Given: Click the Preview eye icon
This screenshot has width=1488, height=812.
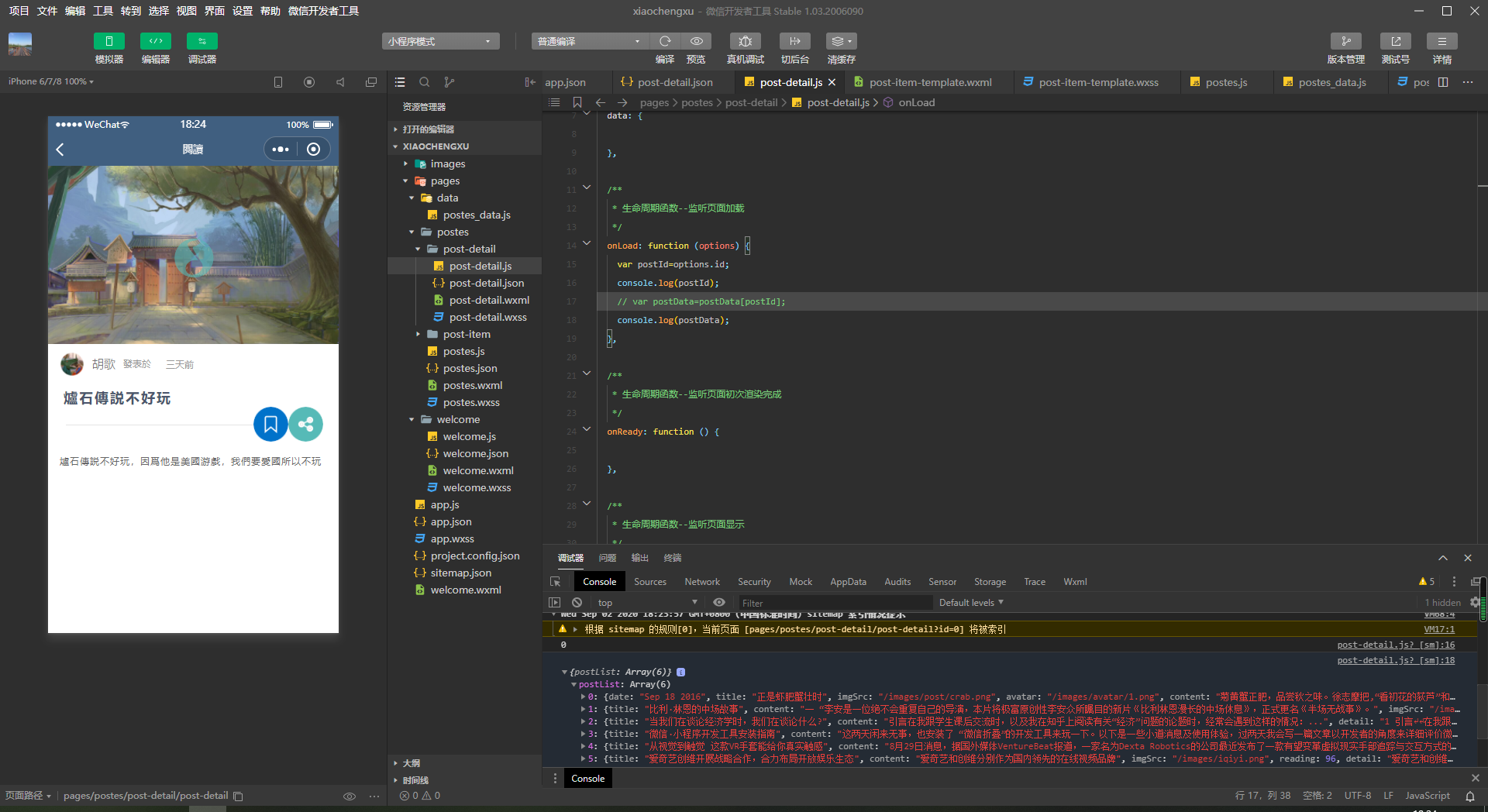Looking at the screenshot, I should click(697, 41).
